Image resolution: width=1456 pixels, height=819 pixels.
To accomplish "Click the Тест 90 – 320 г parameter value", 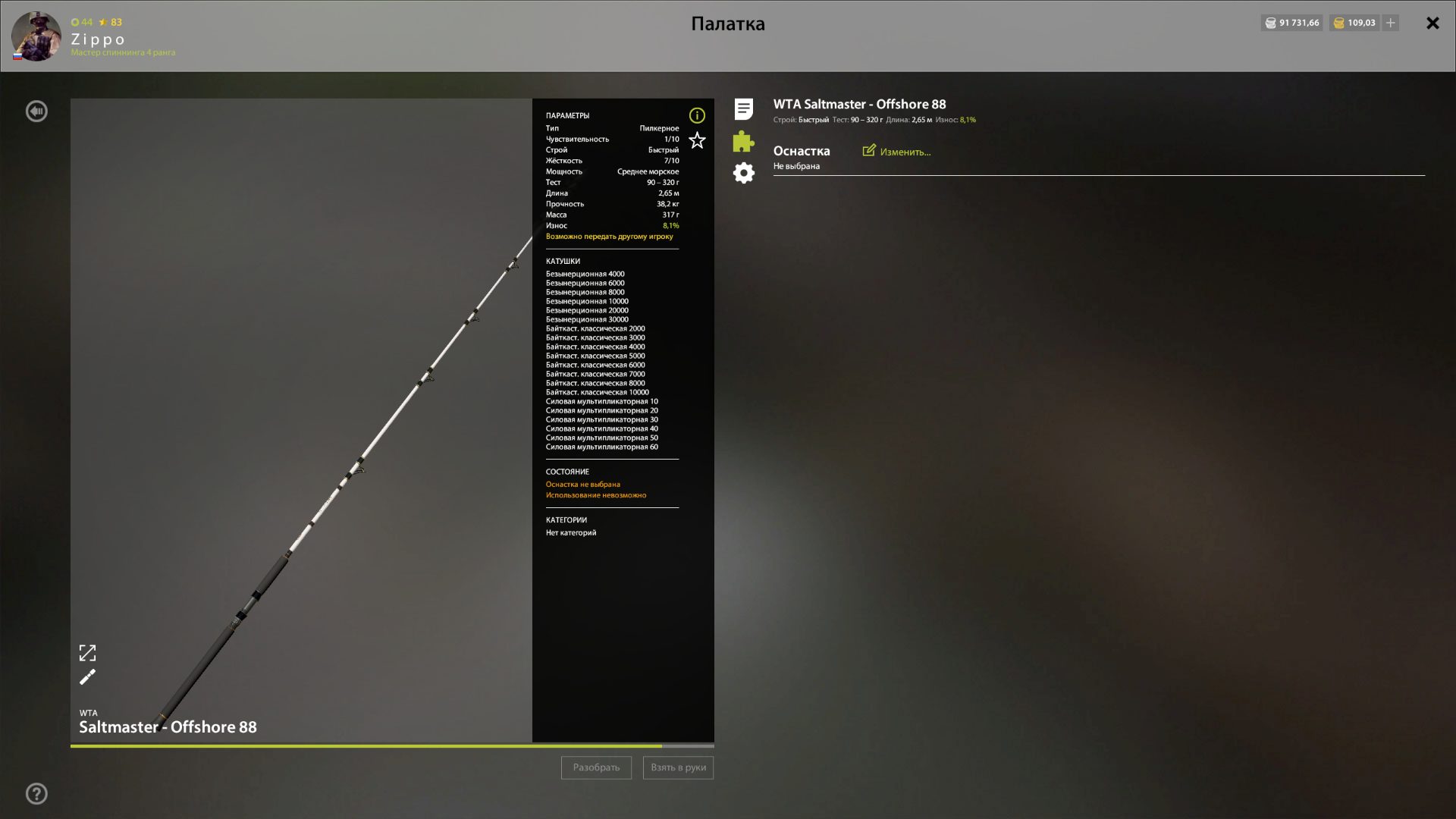I will (662, 183).
